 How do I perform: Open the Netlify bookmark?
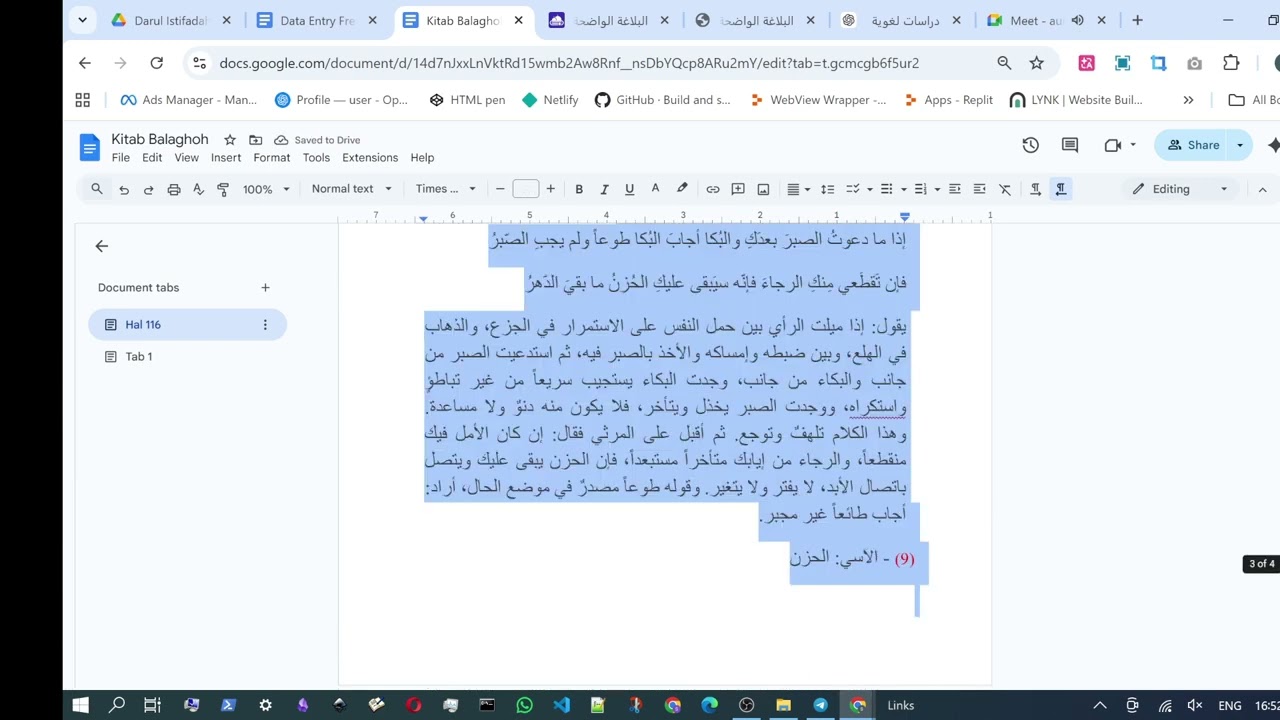click(x=550, y=100)
